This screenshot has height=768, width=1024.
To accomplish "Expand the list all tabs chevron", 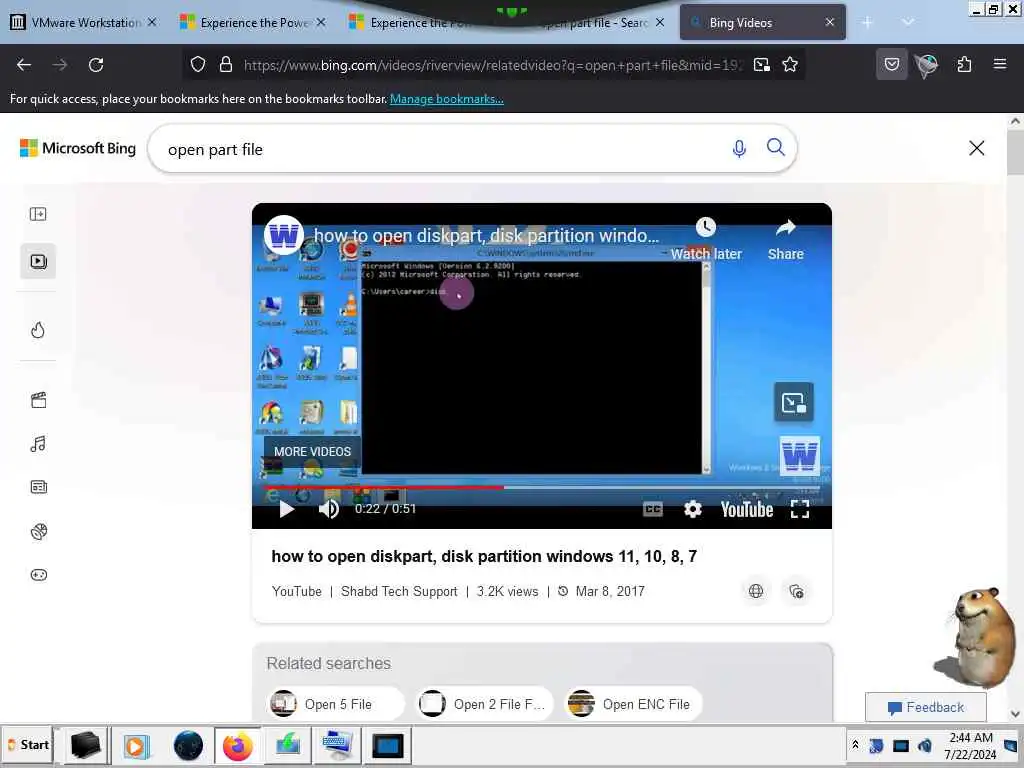I will pyautogui.click(x=908, y=22).
